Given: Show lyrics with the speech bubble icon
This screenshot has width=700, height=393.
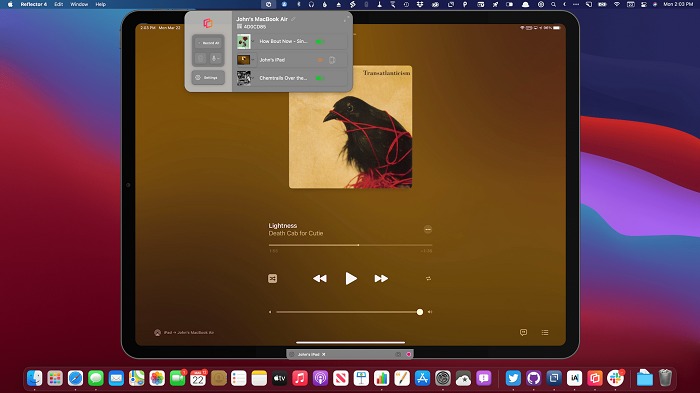Looking at the screenshot, I should pyautogui.click(x=523, y=332).
